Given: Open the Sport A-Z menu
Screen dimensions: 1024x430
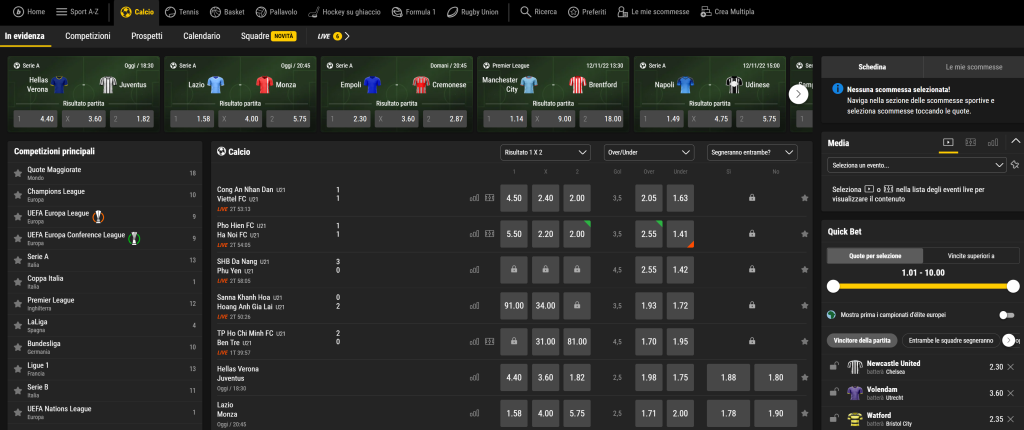Looking at the screenshot, I should [77, 12].
